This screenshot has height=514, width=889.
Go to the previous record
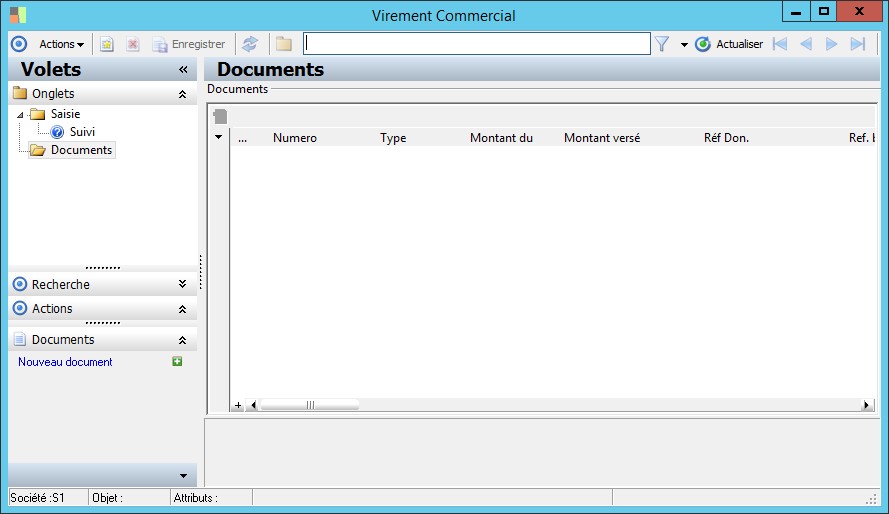coord(806,44)
